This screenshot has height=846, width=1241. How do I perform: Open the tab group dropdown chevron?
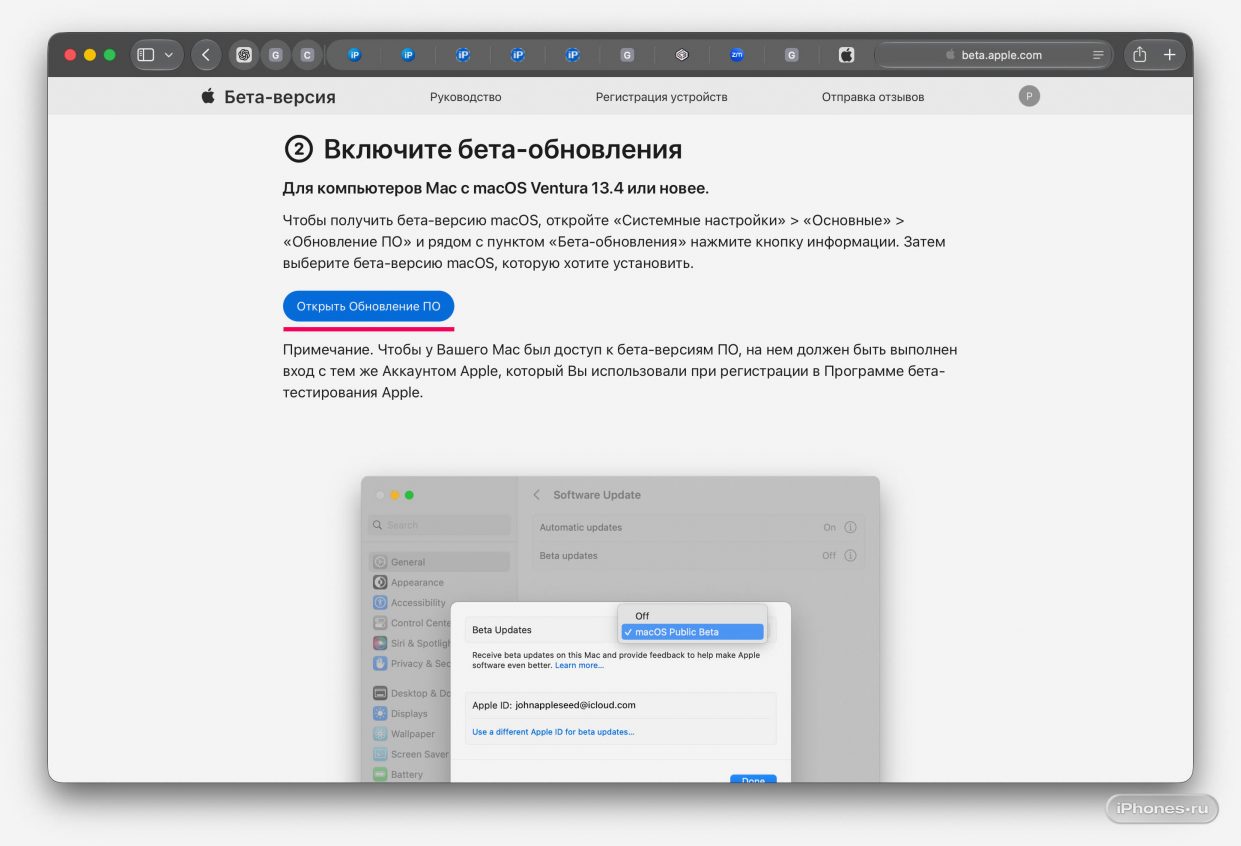169,55
